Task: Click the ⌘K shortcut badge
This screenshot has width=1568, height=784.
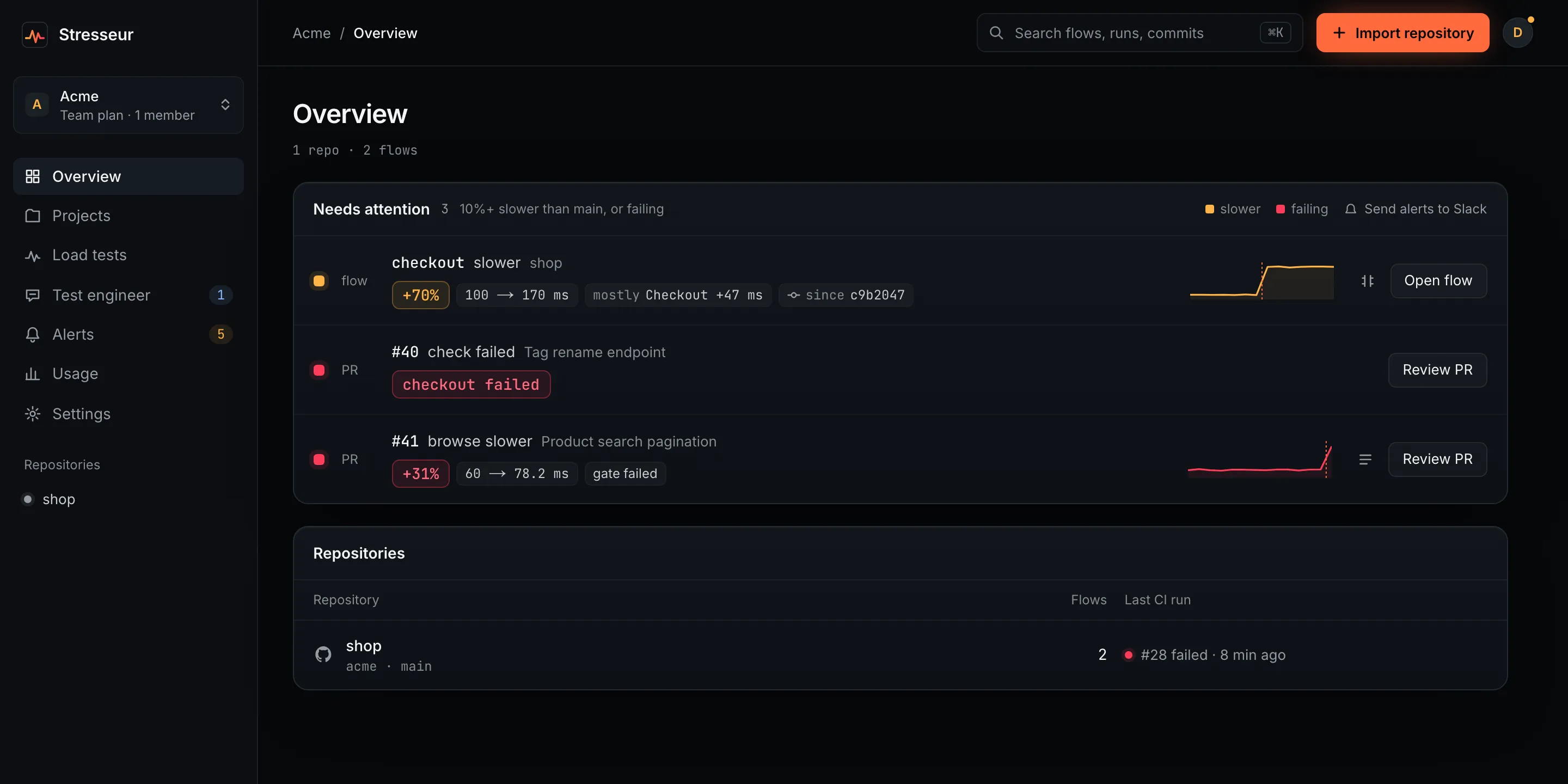Action: (1275, 33)
